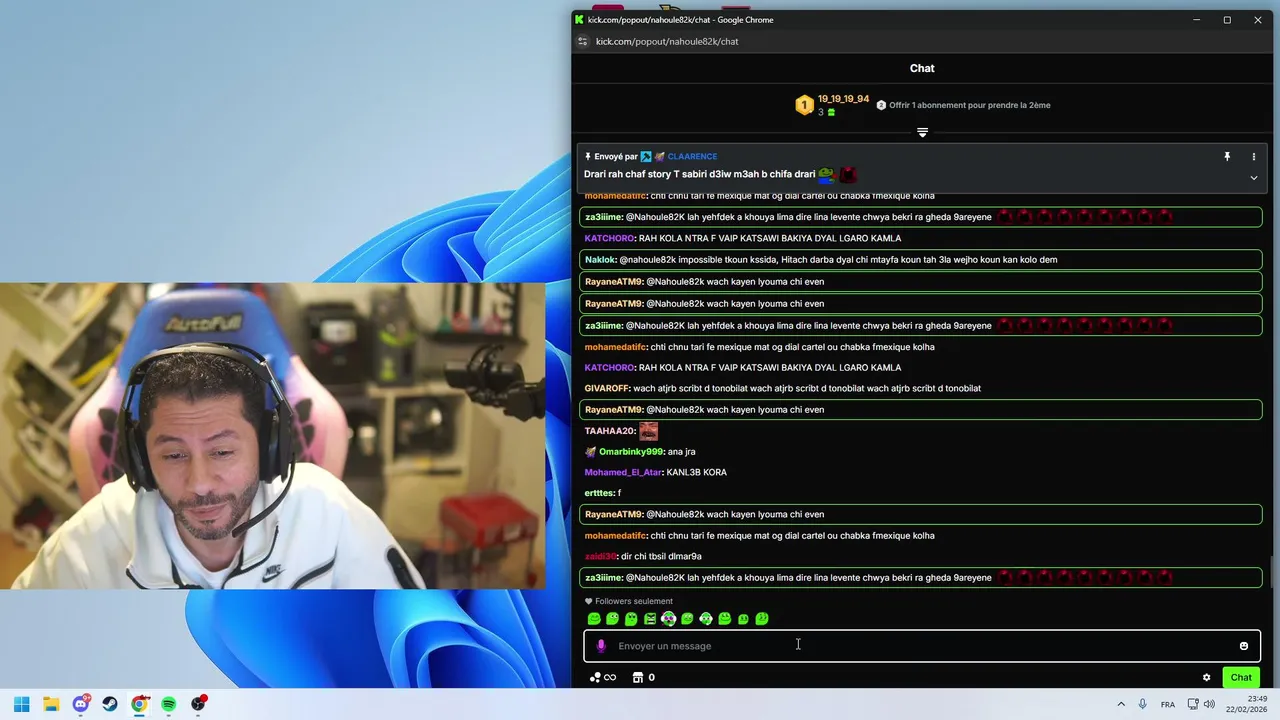
Task: Click the kick.com popout URL address bar
Action: tap(667, 42)
